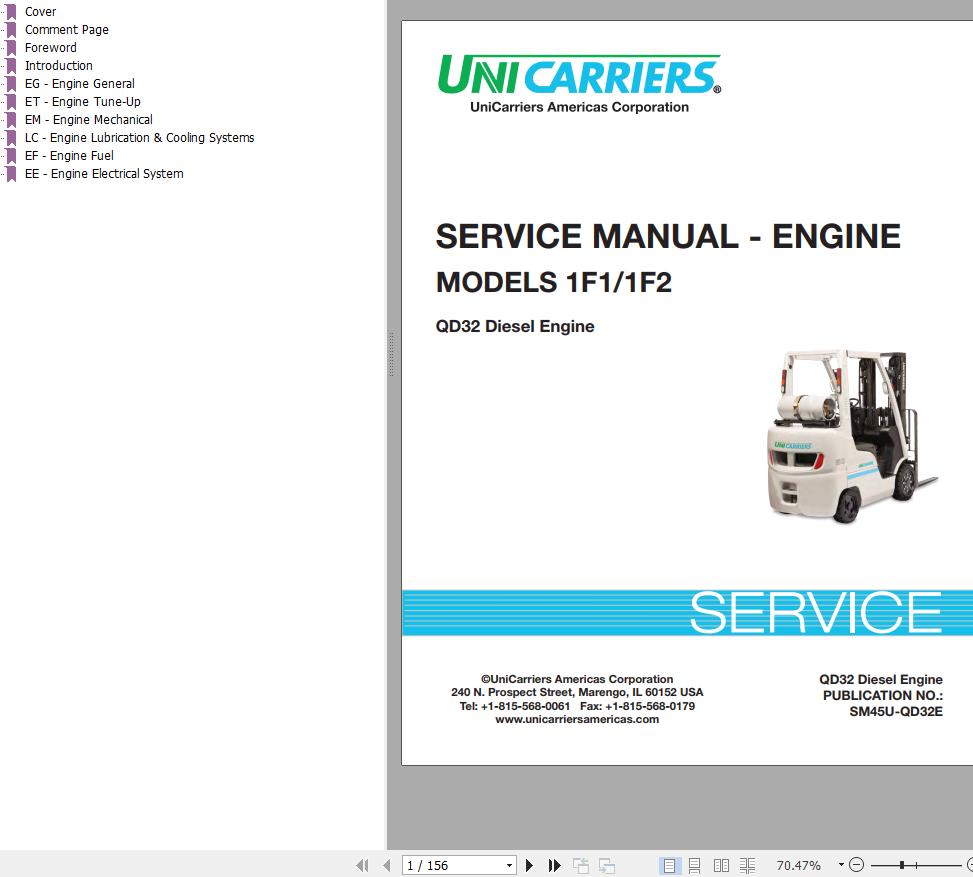Open the EE - Engine Electrical System bookmark

[104, 173]
